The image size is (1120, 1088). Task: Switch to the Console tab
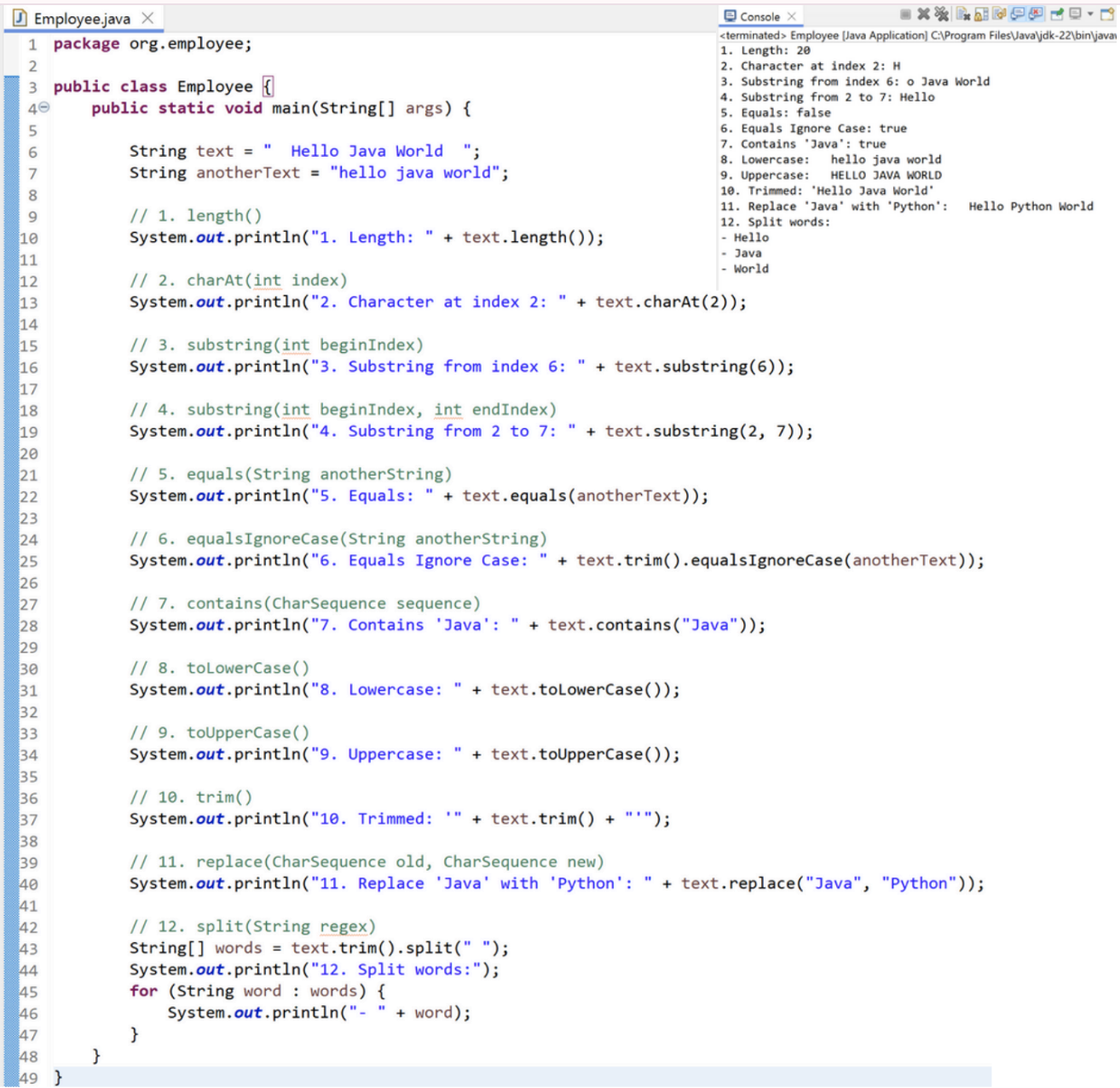coord(759,16)
